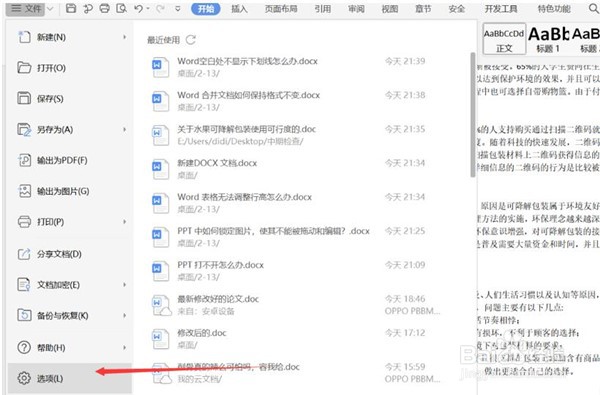Viewport: 600px width, 395px height.
Task: Click the 新建 document icon
Action: tap(24, 37)
